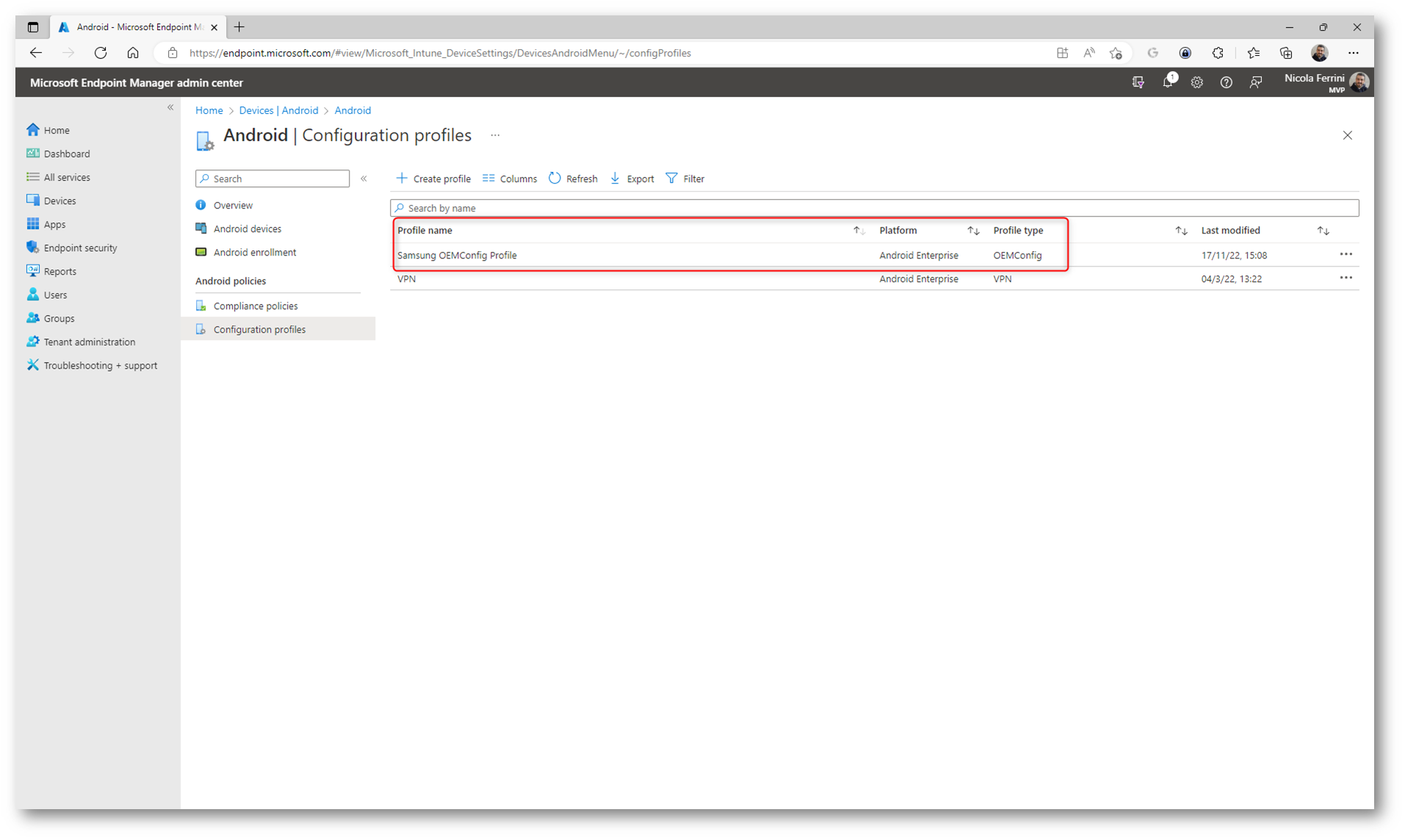Go to Devices in left navigation
The width and height of the screenshot is (1405, 840).
click(59, 200)
